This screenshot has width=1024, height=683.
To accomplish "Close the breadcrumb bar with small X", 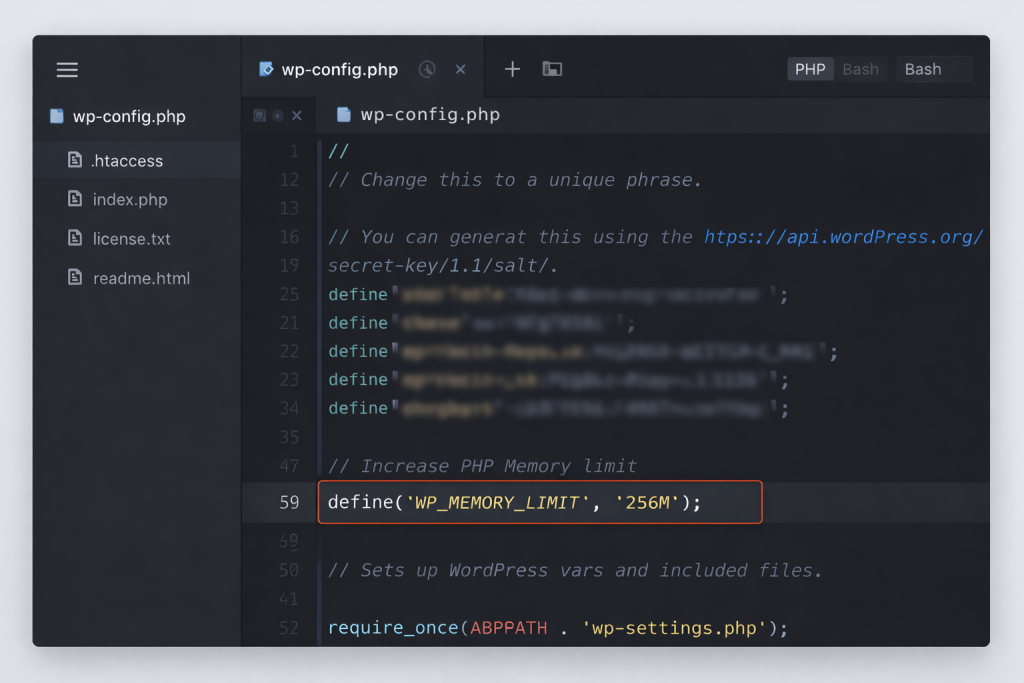I will pyautogui.click(x=297, y=116).
